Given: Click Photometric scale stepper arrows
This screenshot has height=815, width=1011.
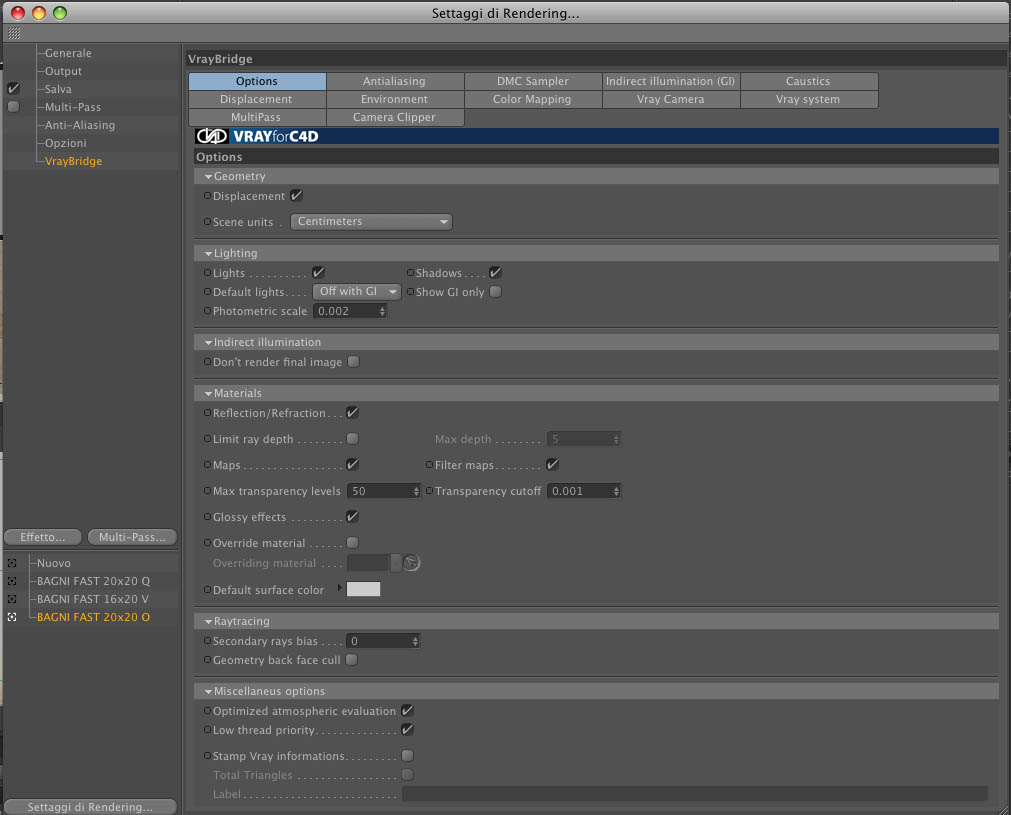Looking at the screenshot, I should (382, 311).
